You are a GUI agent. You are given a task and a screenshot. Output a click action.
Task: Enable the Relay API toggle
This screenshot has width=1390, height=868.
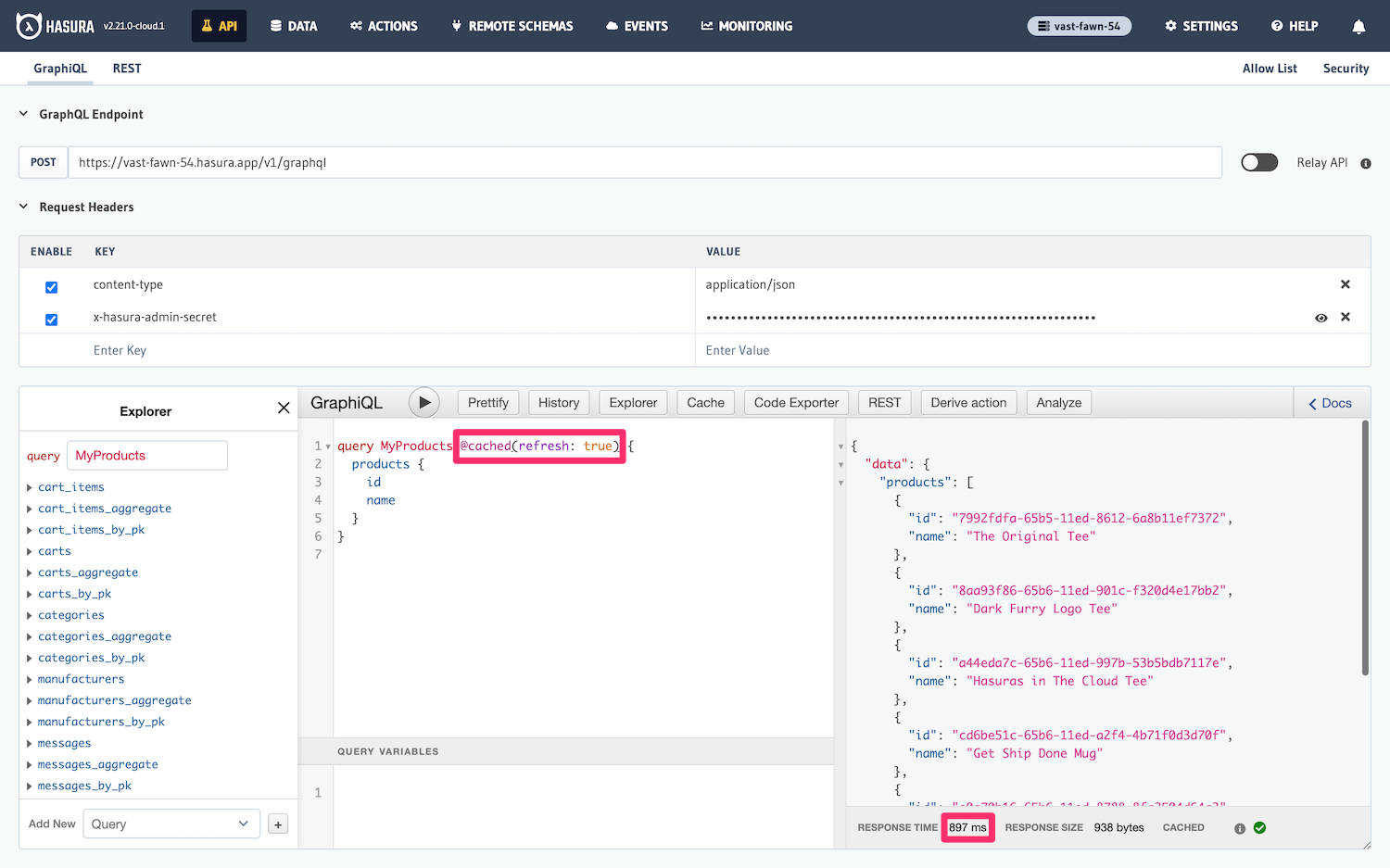pyautogui.click(x=1258, y=162)
